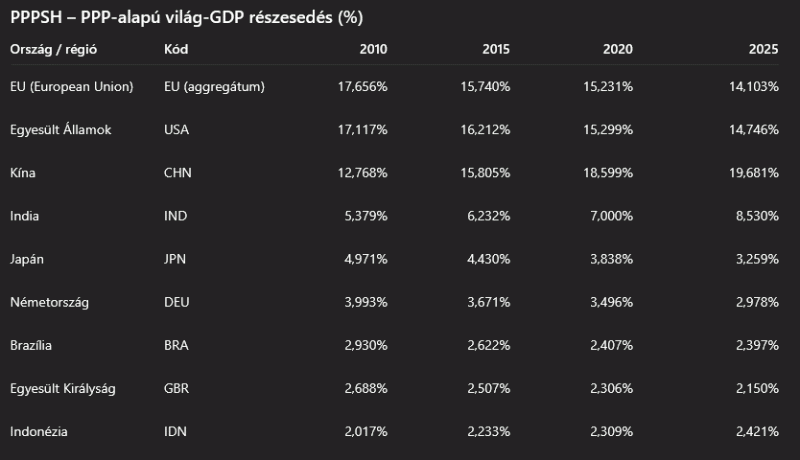Click the CHN code cell

pyautogui.click(x=177, y=173)
